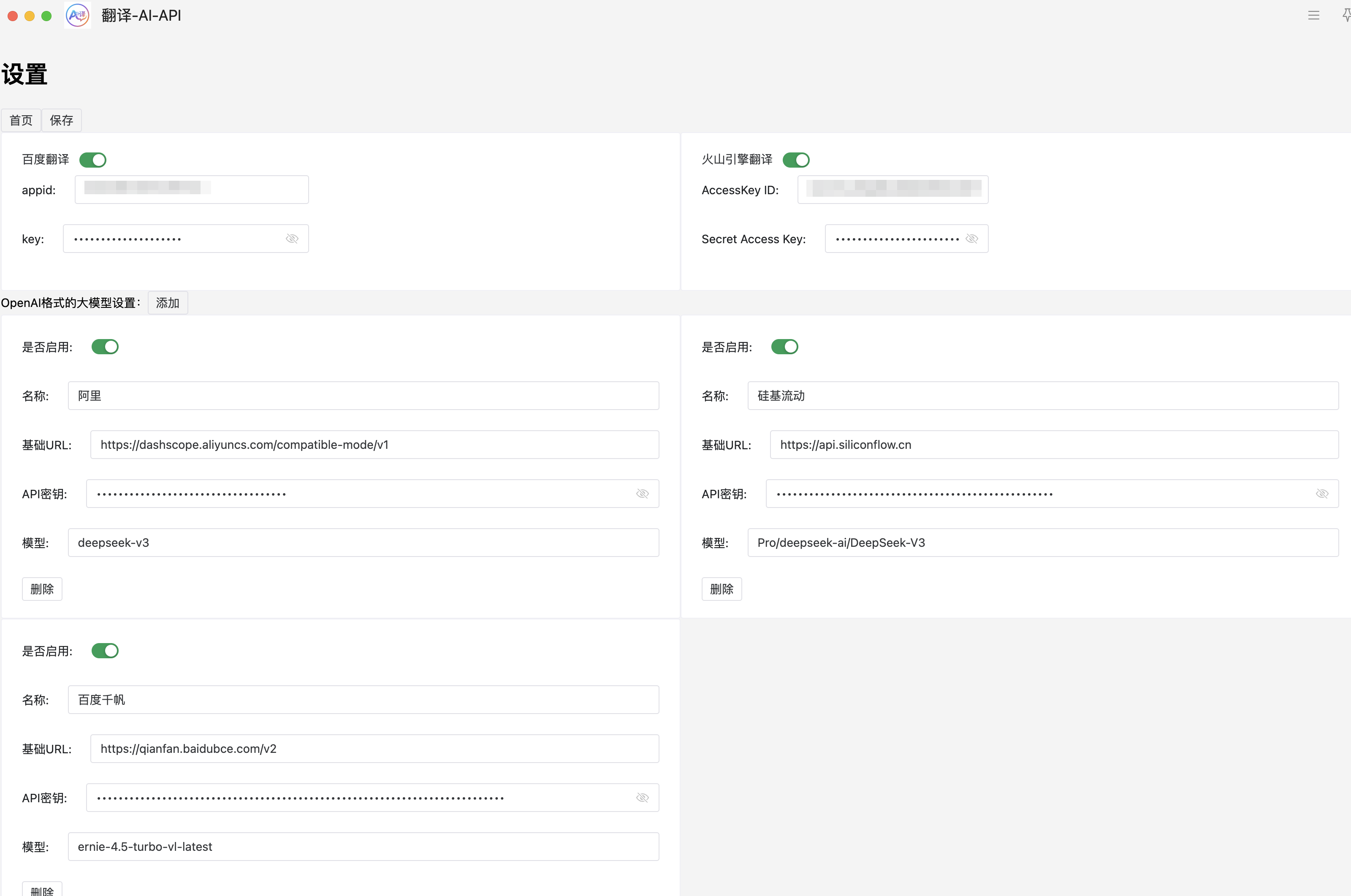Viewport: 1351px width, 896px height.
Task: Go to the 首页 tab
Action: [x=21, y=121]
